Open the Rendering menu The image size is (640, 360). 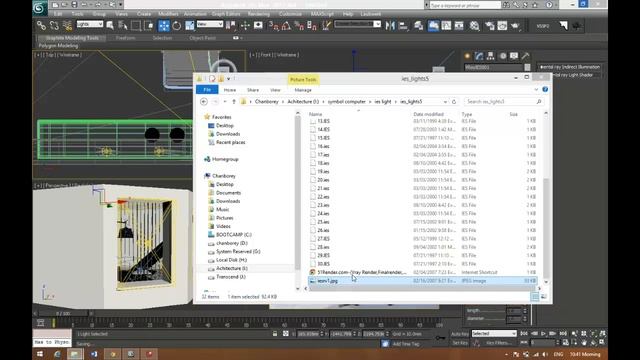pos(258,14)
